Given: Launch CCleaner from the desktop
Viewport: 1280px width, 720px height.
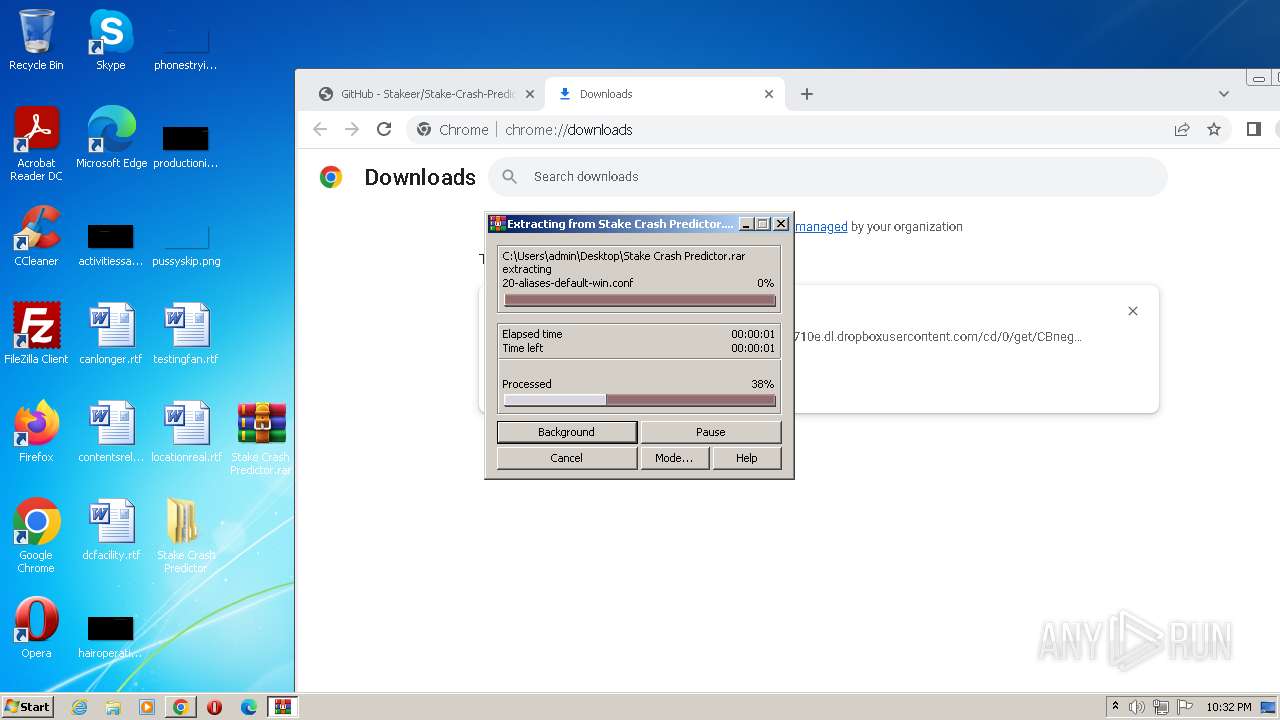Looking at the screenshot, I should click(36, 236).
